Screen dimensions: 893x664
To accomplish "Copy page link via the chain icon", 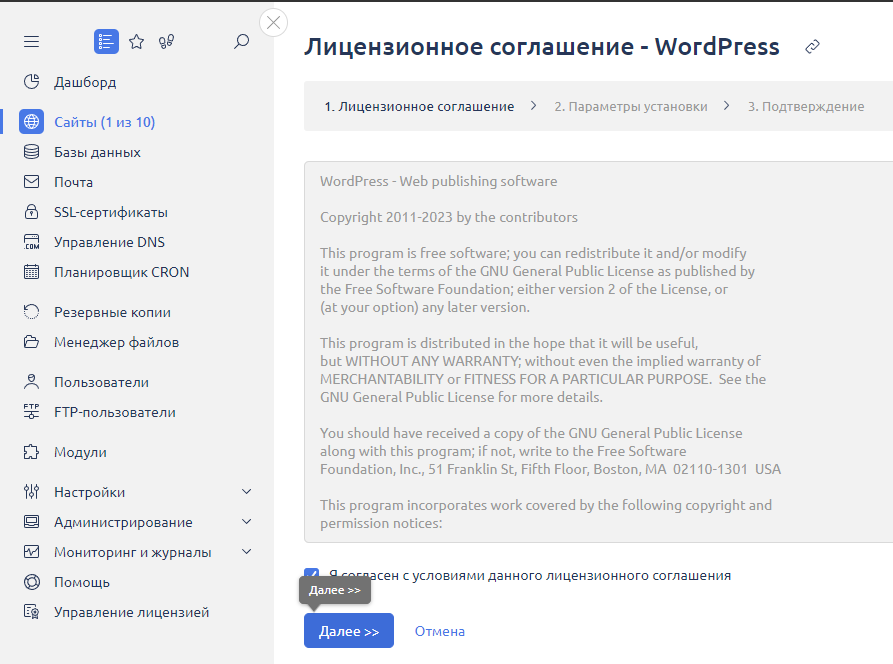I will tap(812, 47).
